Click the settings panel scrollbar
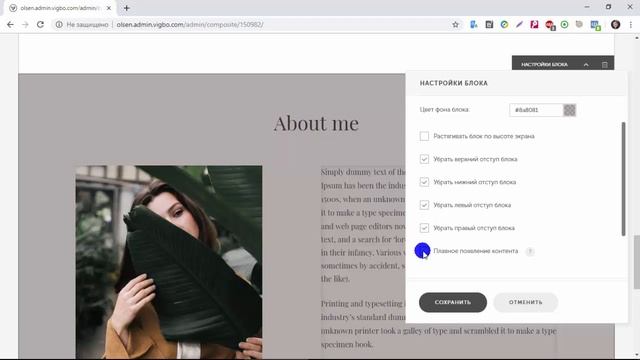 pyautogui.click(x=623, y=179)
